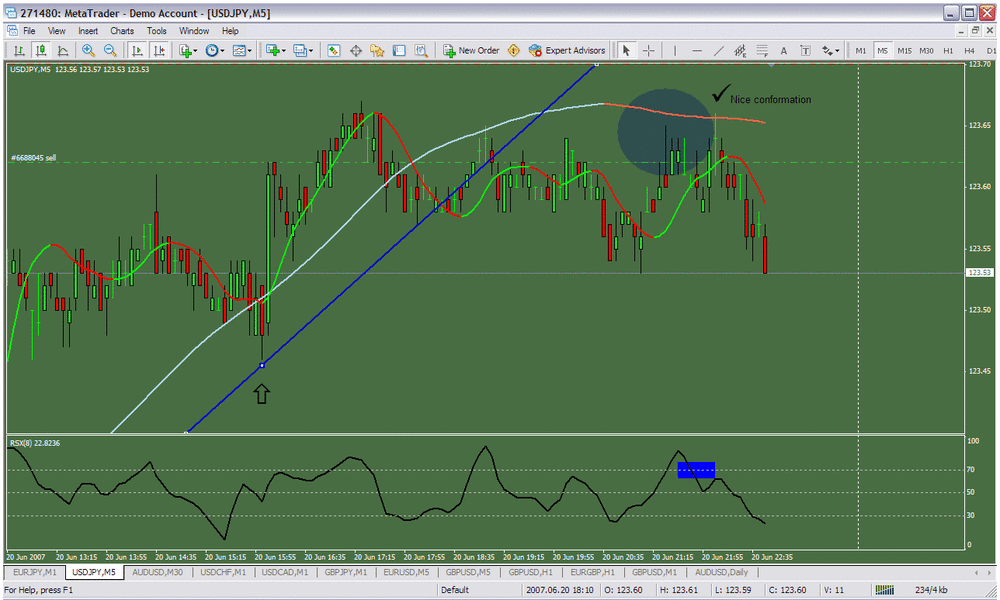Click the zoom out magnifier
Viewport: 1000px width, 600px height.
pyautogui.click(x=110, y=50)
